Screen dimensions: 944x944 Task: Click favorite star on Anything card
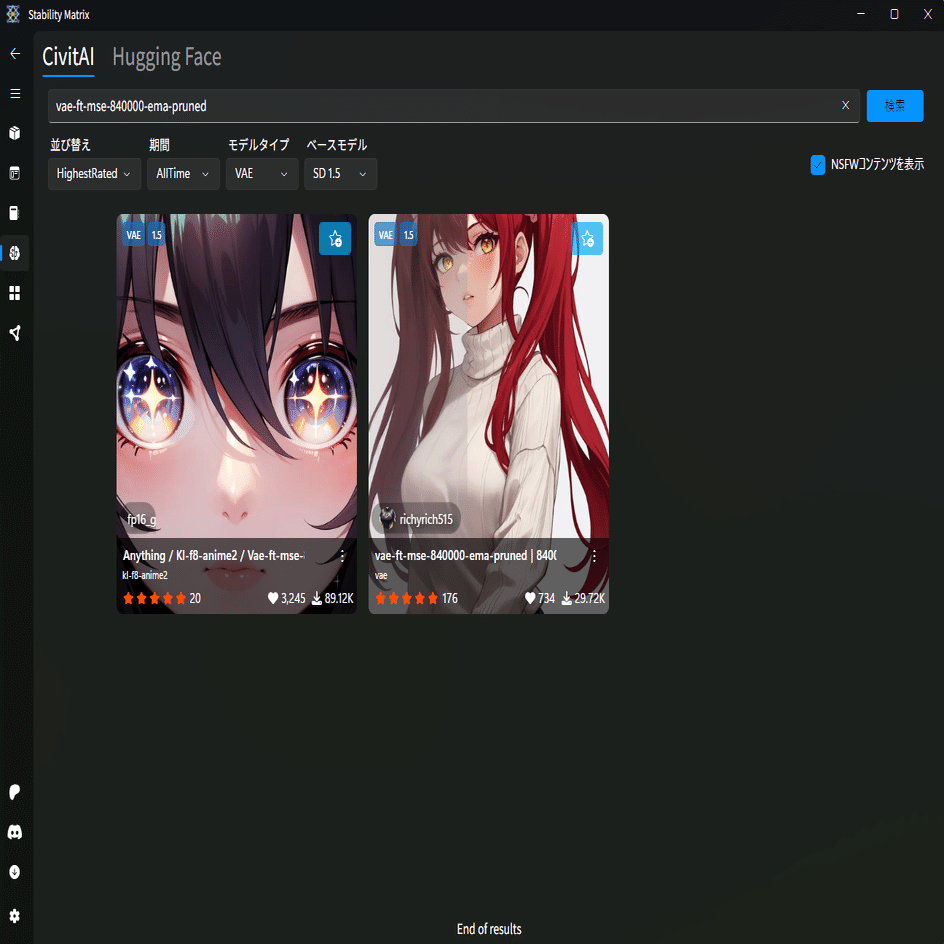tap(335, 238)
